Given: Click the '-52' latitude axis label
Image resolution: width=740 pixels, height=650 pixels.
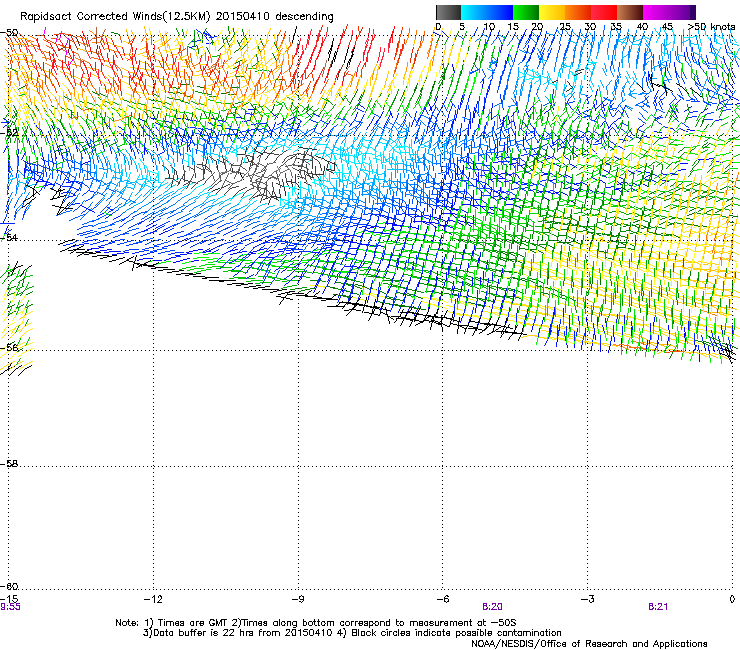Looking at the screenshot, I should coord(9,133).
